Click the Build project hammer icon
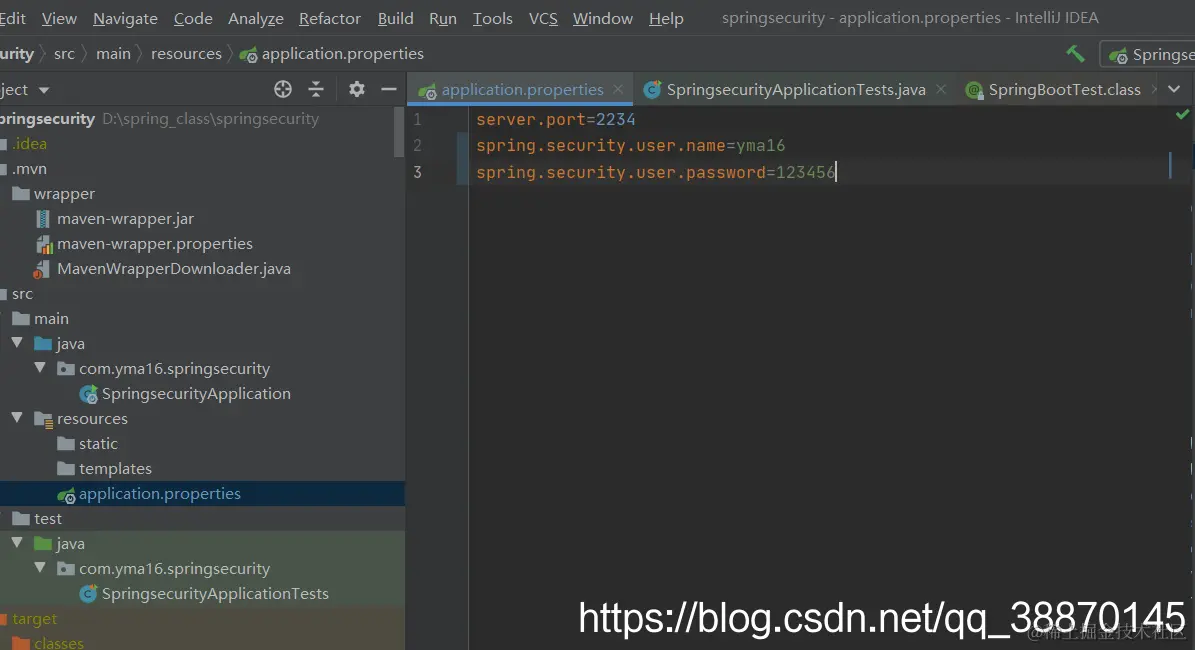 point(1075,53)
